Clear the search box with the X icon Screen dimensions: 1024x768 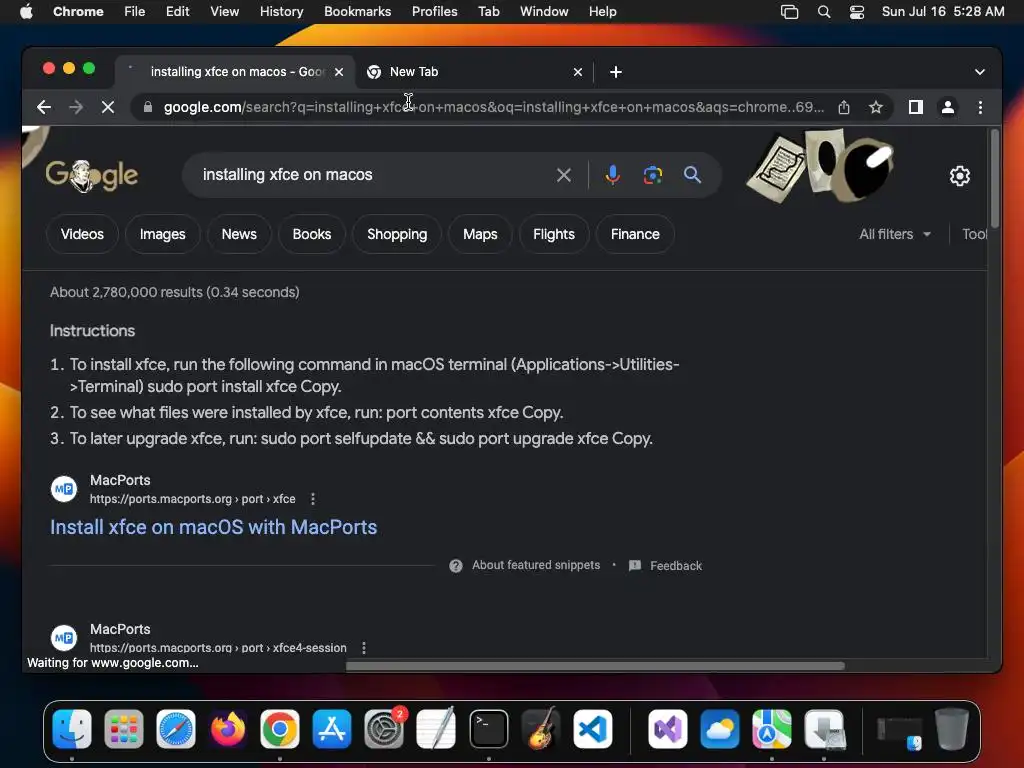click(564, 174)
